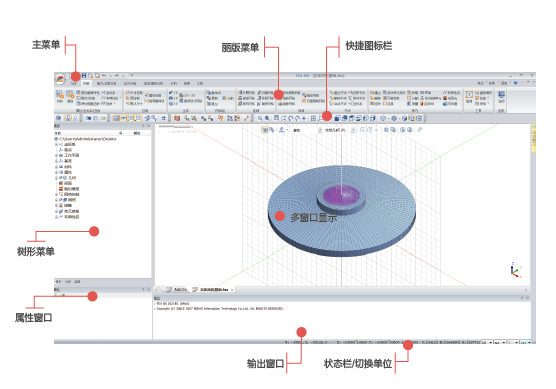Click the 2D mesh generation button in the ribbon
Screen dimensions: 556x389
point(173,98)
